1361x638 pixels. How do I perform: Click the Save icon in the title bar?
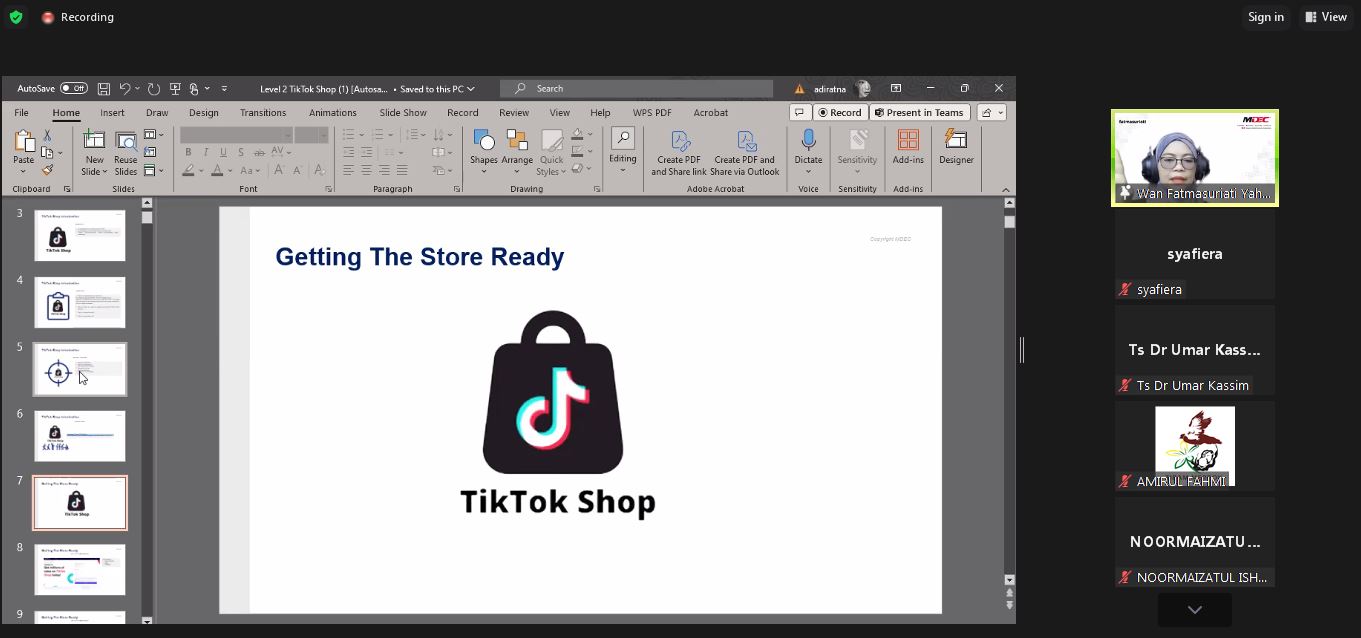pyautogui.click(x=103, y=89)
